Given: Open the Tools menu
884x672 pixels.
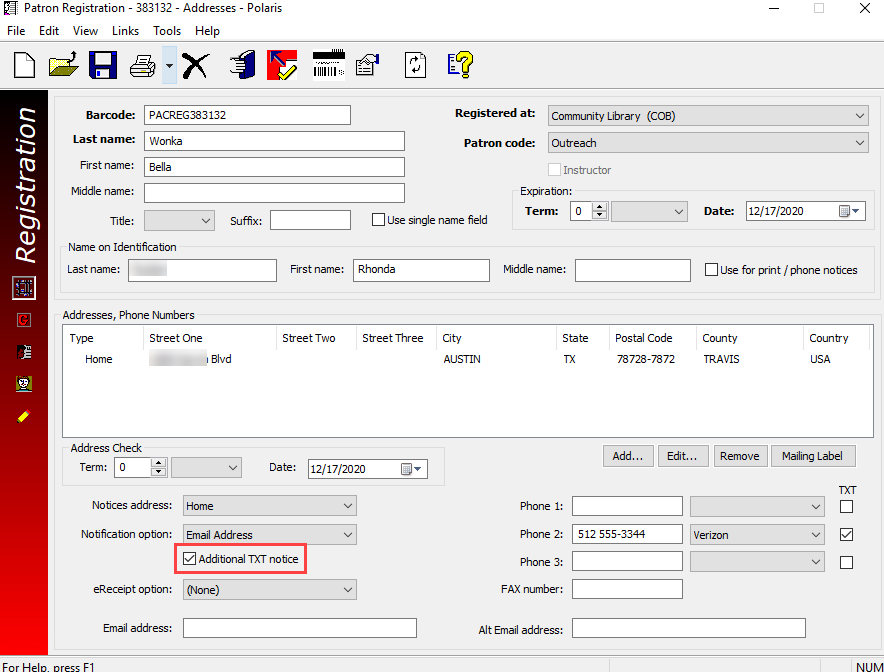Looking at the screenshot, I should (167, 31).
